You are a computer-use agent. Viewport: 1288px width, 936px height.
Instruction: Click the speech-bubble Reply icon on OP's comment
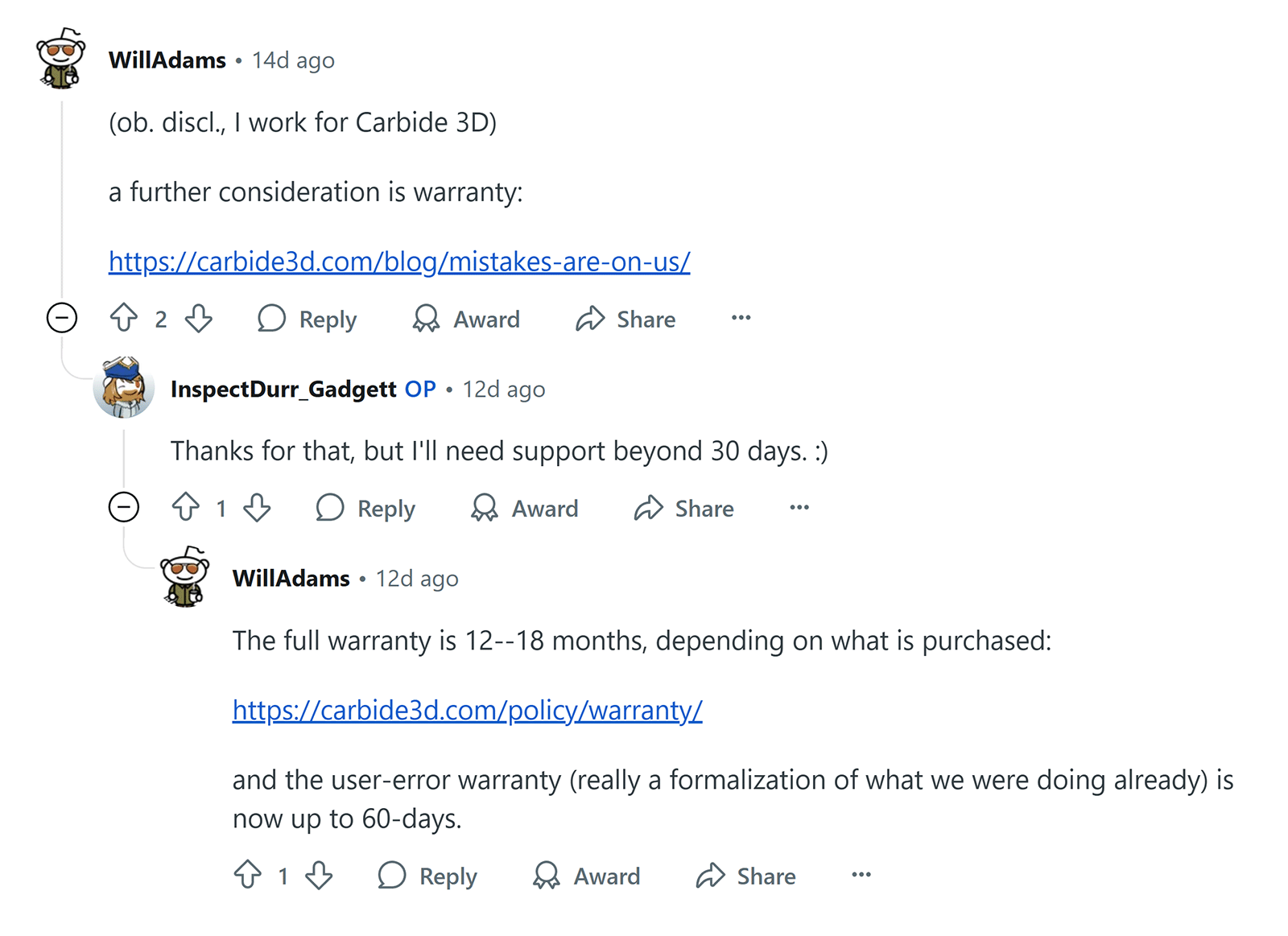[x=329, y=508]
